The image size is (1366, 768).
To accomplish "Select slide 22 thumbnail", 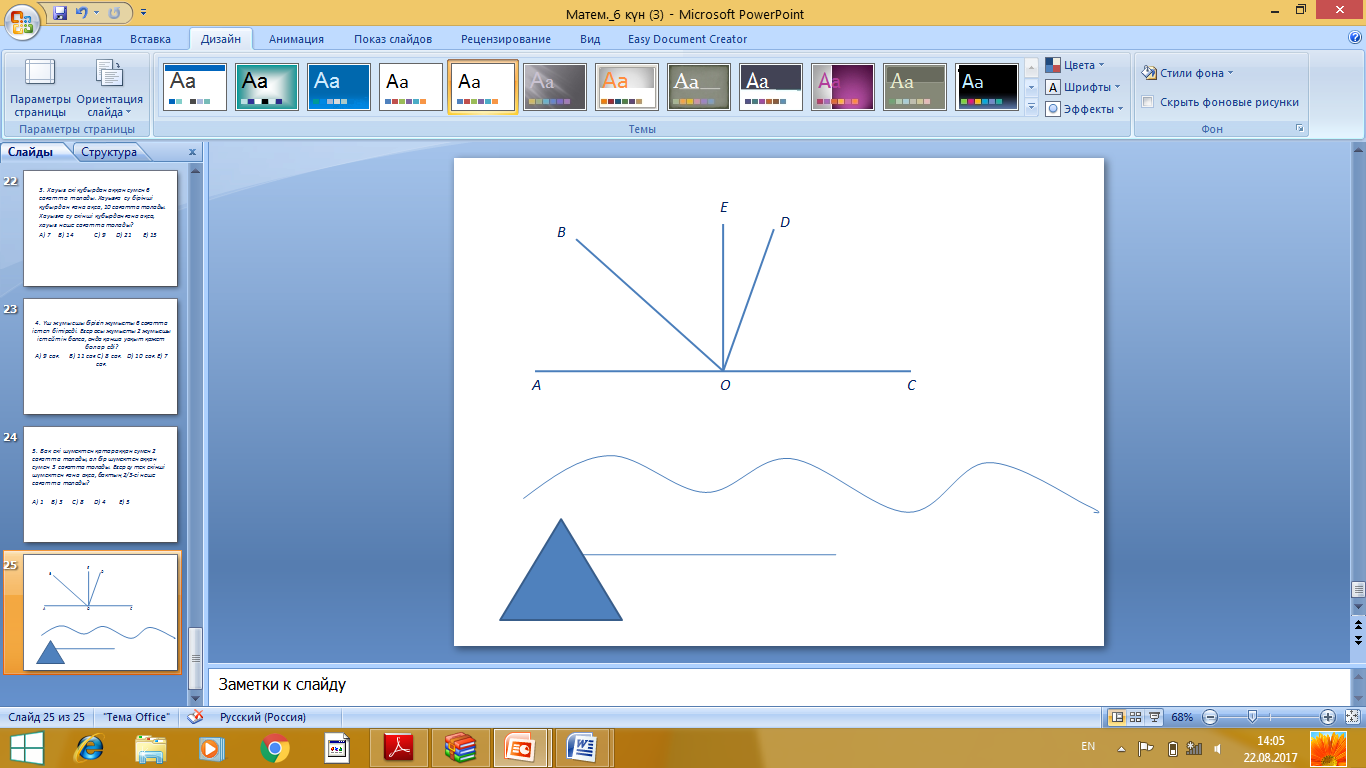I will point(100,228).
